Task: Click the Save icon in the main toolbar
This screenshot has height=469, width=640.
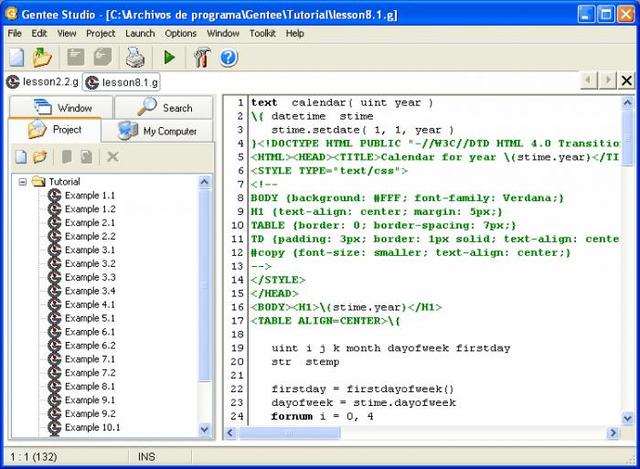Action: [76, 57]
